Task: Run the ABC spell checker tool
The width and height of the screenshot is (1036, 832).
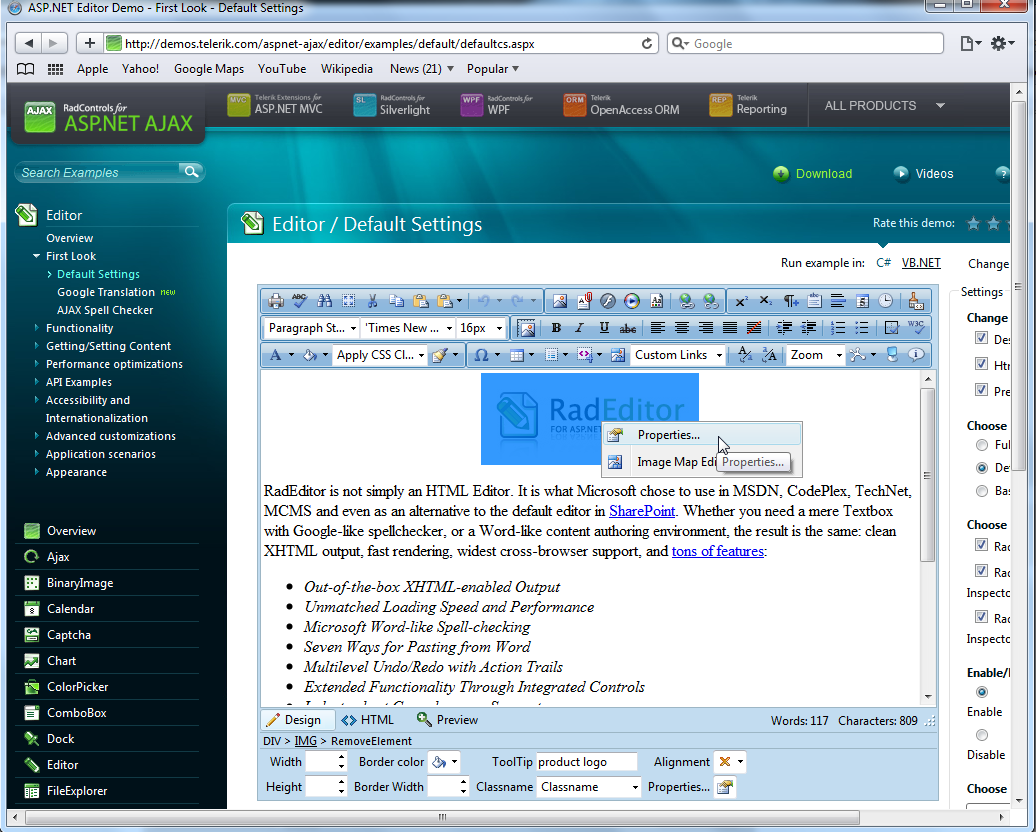Action: coord(299,301)
